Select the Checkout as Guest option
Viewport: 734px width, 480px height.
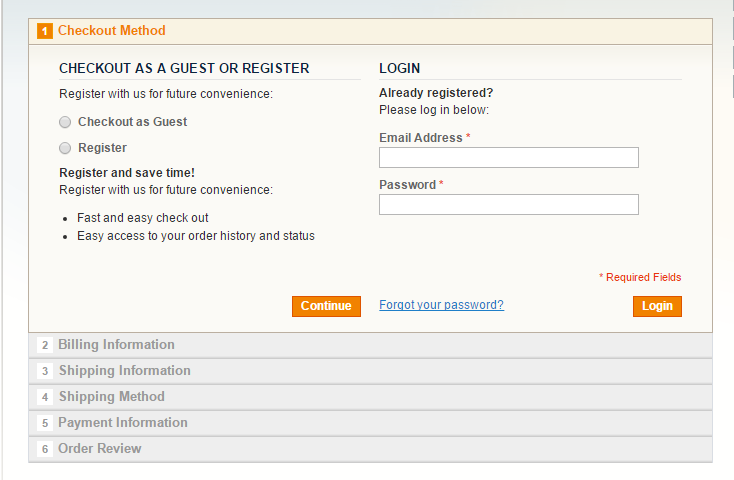tap(65, 122)
